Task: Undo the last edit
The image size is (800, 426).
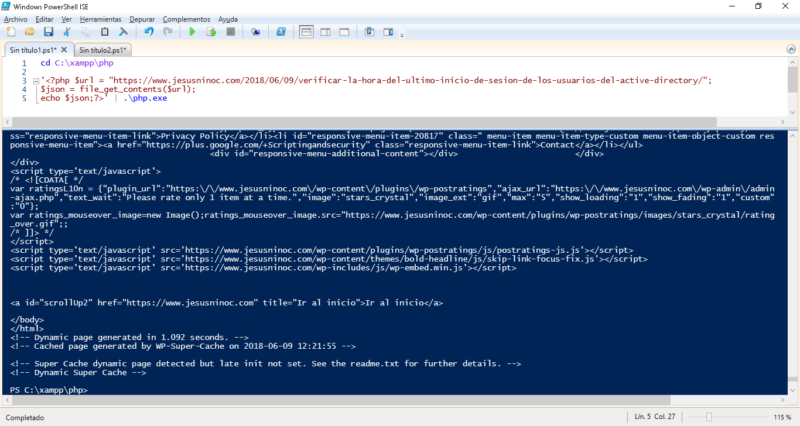Action: (x=148, y=32)
